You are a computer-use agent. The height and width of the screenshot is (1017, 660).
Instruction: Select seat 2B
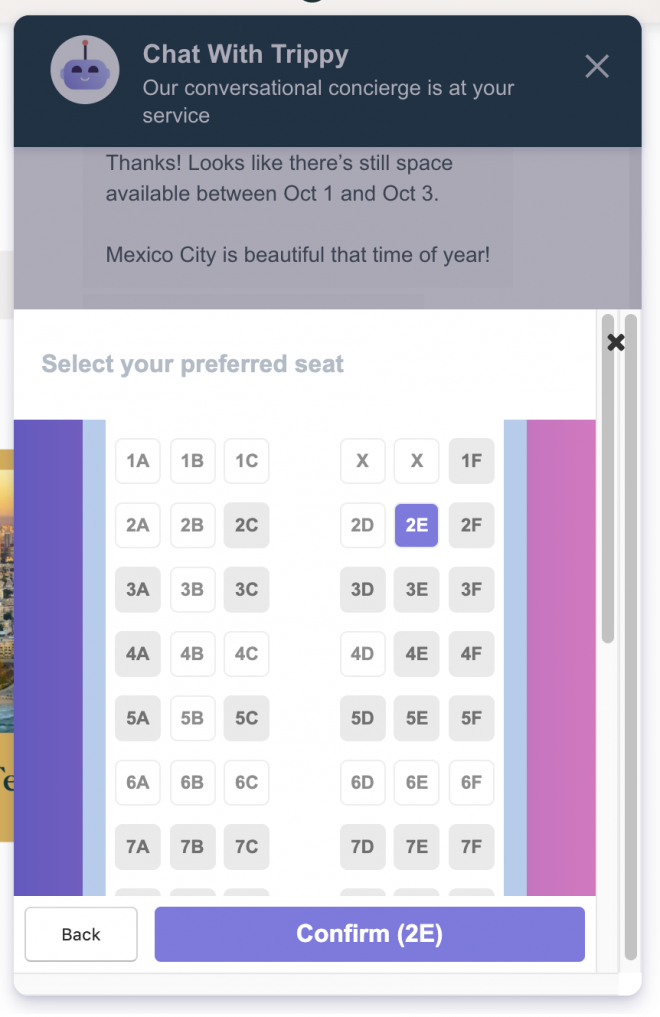tap(192, 525)
